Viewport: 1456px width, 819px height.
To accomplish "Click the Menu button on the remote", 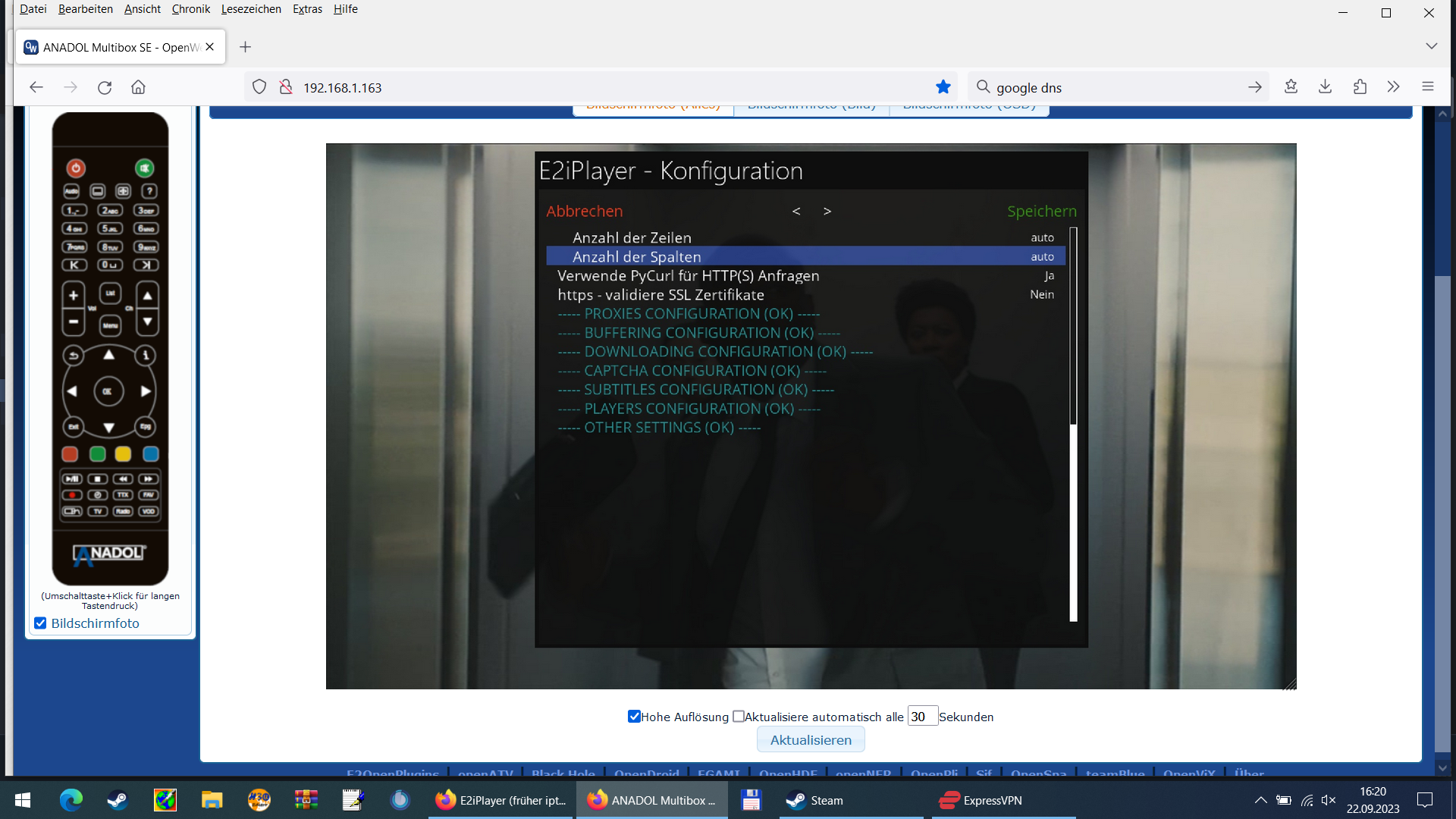I will 111,325.
